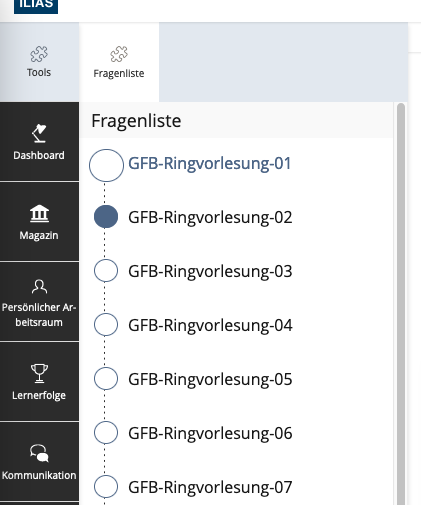Select the filled circle for GFB-Ringvorlesung-02
Viewport: 421px width, 505px height.
click(106, 217)
